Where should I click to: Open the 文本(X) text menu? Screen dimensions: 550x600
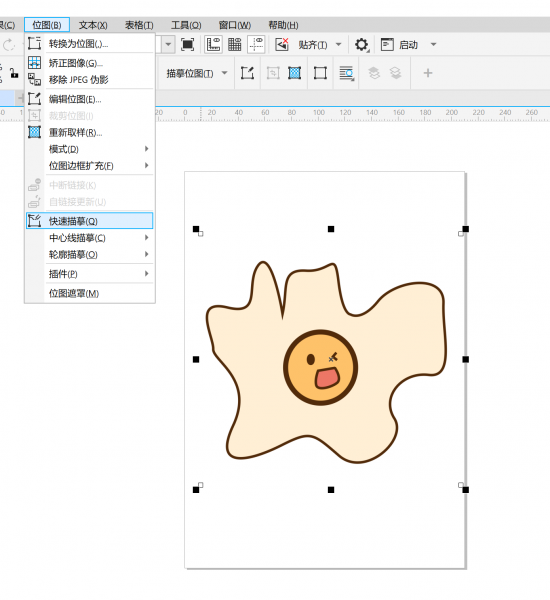coord(93,25)
